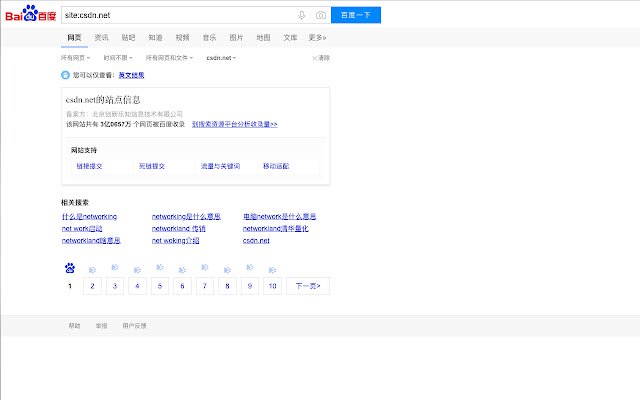Click the Baidu logo
The width and height of the screenshot is (640, 400).
coord(31,13)
